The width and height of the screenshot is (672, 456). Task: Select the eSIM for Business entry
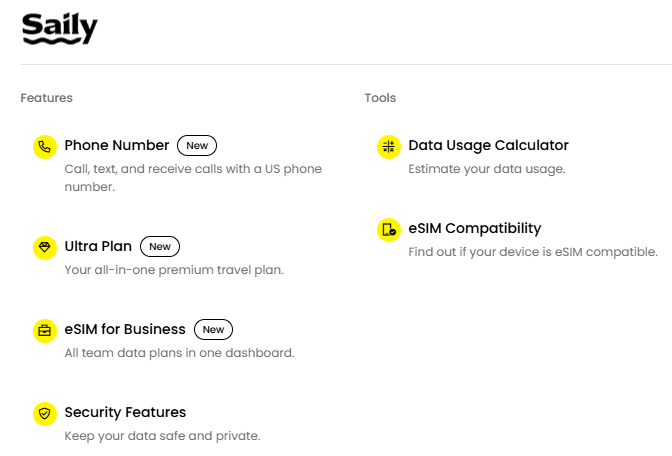pos(125,329)
